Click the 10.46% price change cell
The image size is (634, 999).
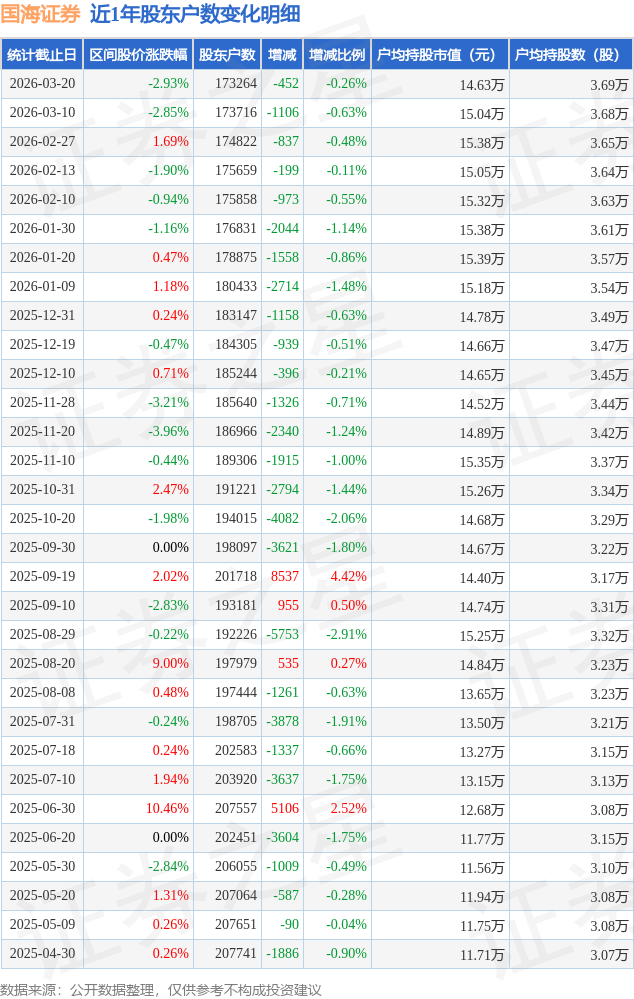point(167,808)
